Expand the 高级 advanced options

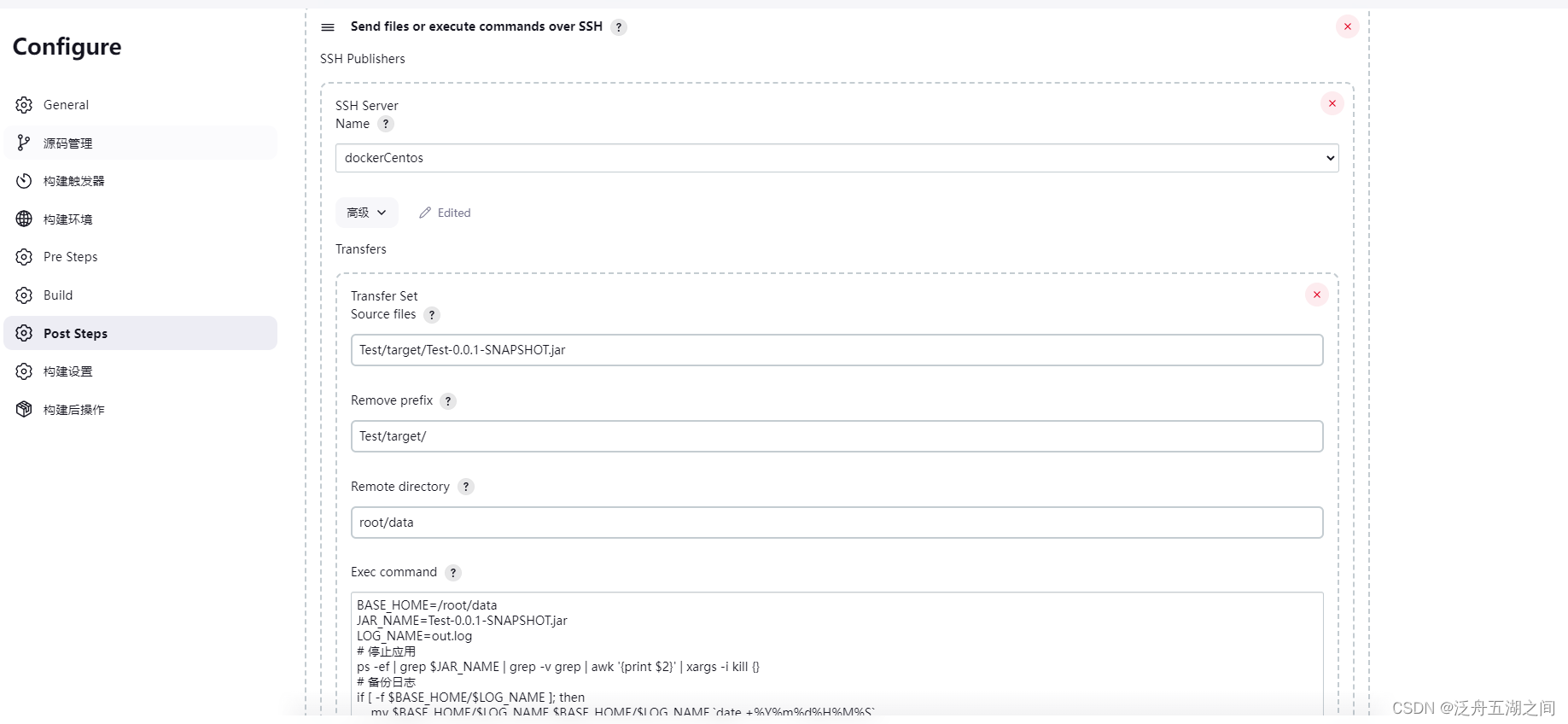(x=367, y=213)
